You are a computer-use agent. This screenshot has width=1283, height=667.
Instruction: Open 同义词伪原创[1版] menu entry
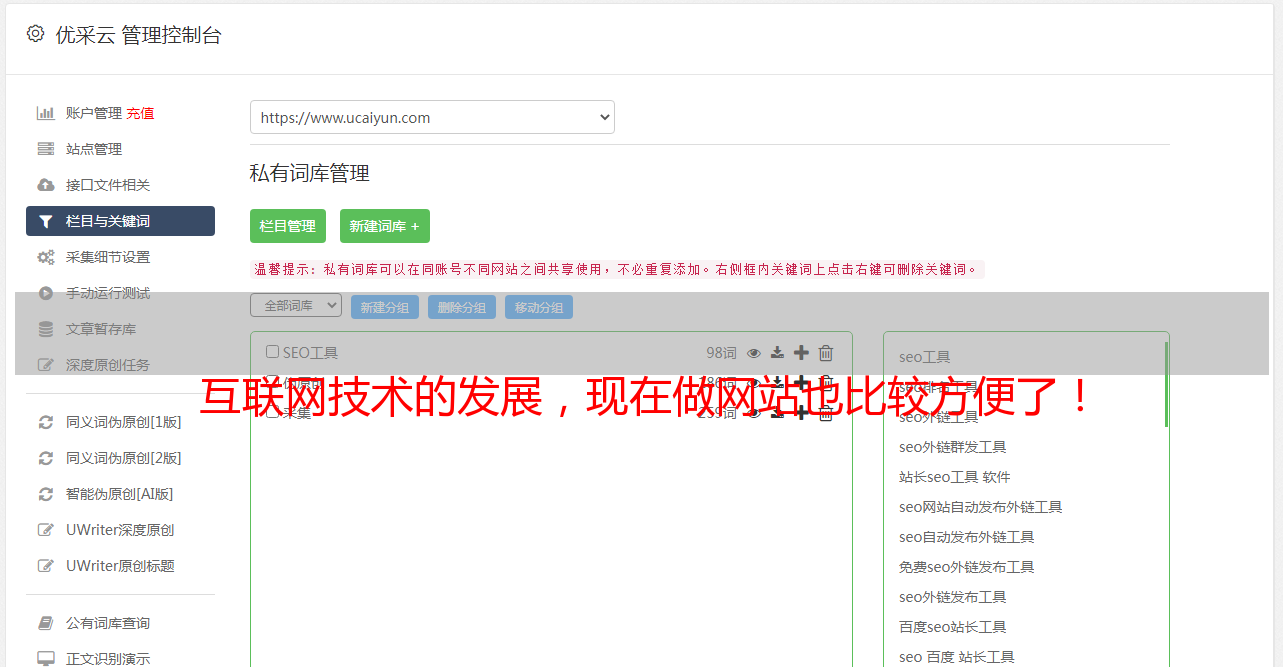[124, 422]
